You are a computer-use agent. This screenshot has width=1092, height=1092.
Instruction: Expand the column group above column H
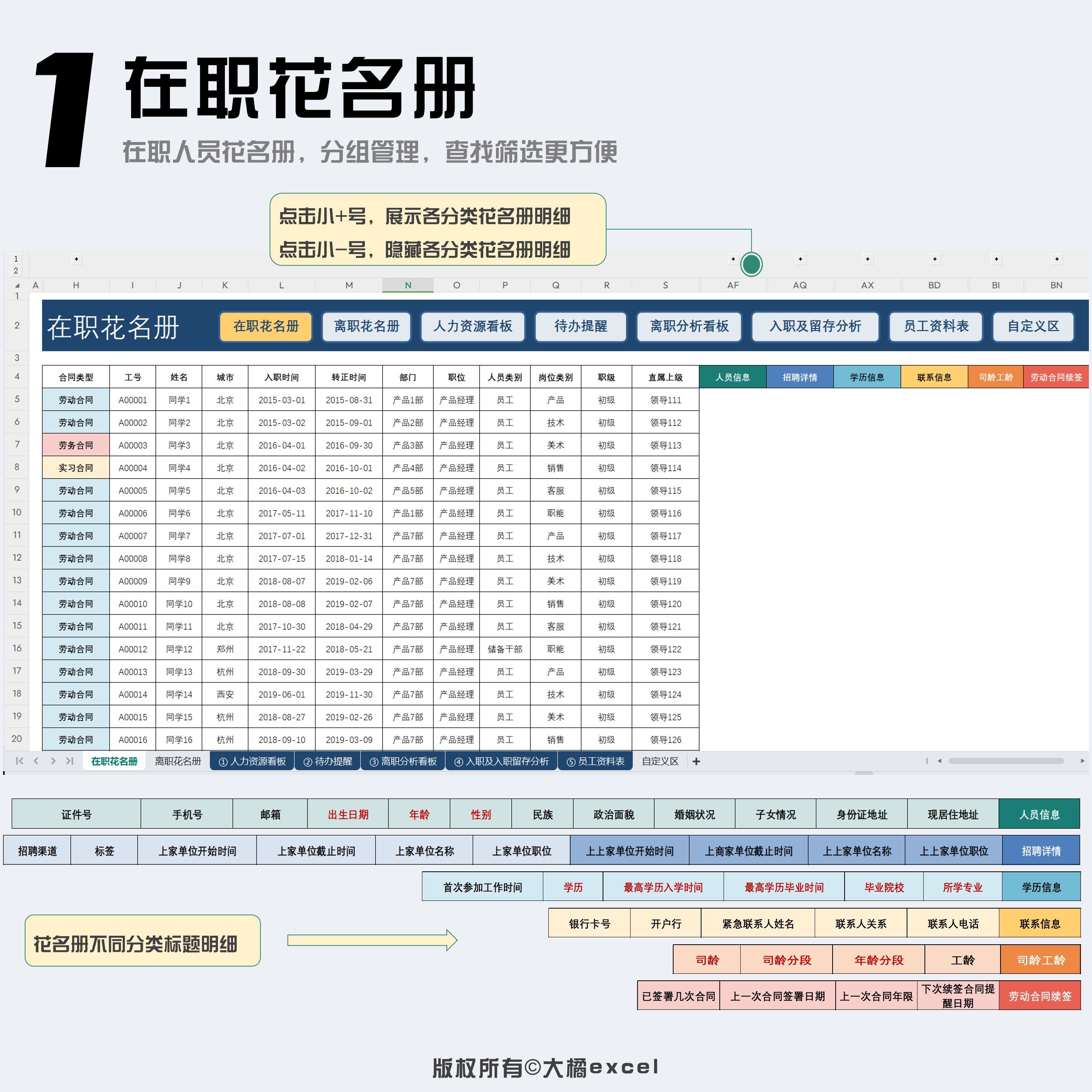pos(76,259)
